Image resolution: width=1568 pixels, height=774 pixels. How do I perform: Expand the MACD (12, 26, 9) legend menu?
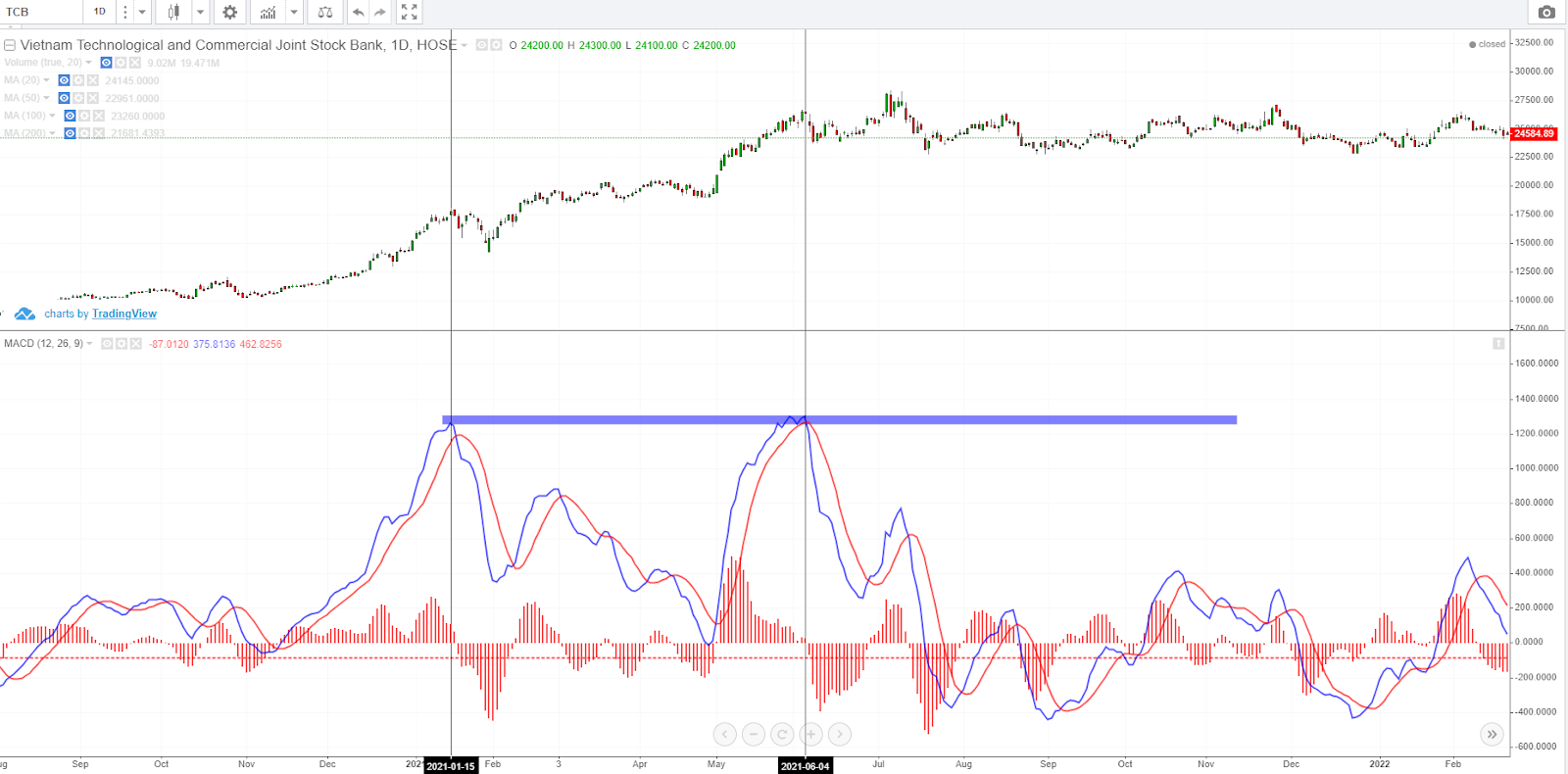(89, 344)
